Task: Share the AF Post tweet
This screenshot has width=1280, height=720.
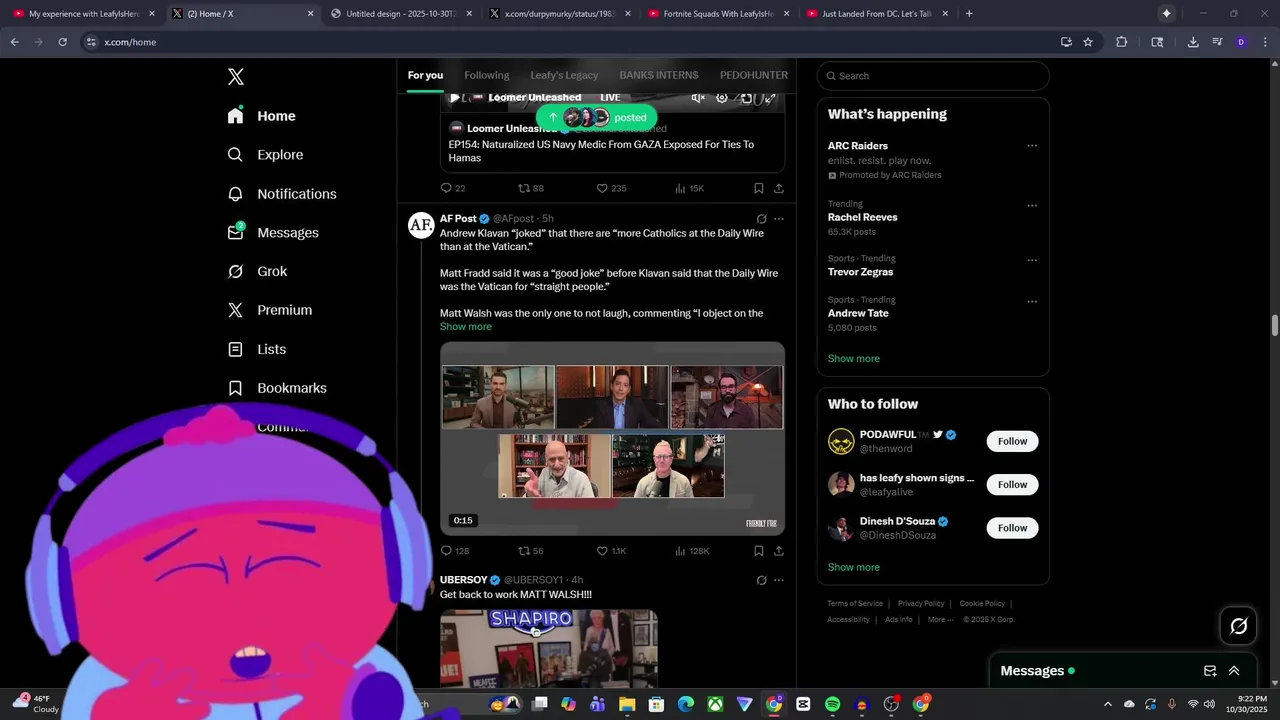Action: (779, 551)
